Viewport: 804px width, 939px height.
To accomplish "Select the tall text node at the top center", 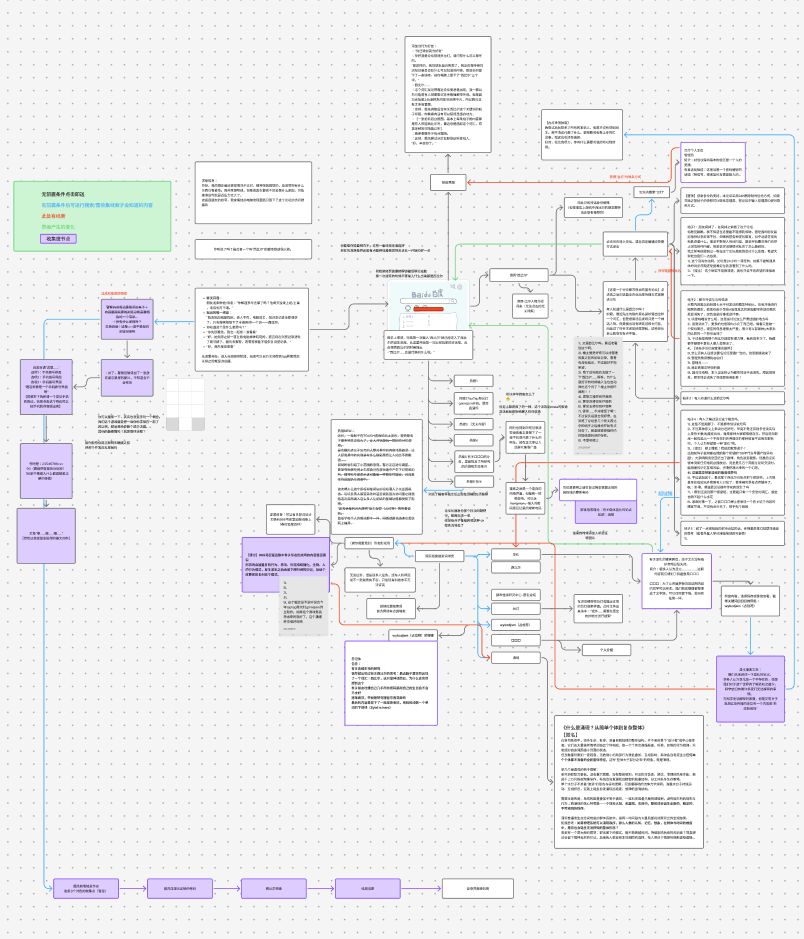I will coord(448,94).
